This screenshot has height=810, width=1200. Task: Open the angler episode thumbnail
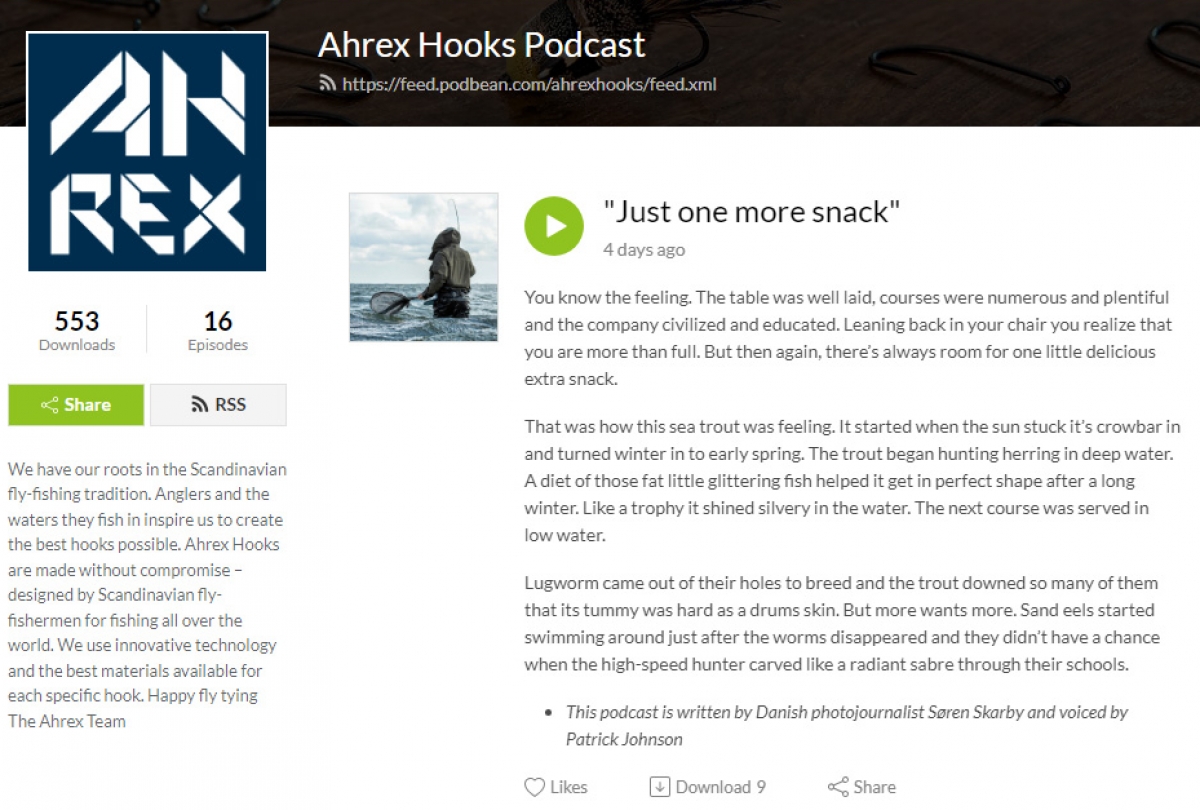pos(423,267)
